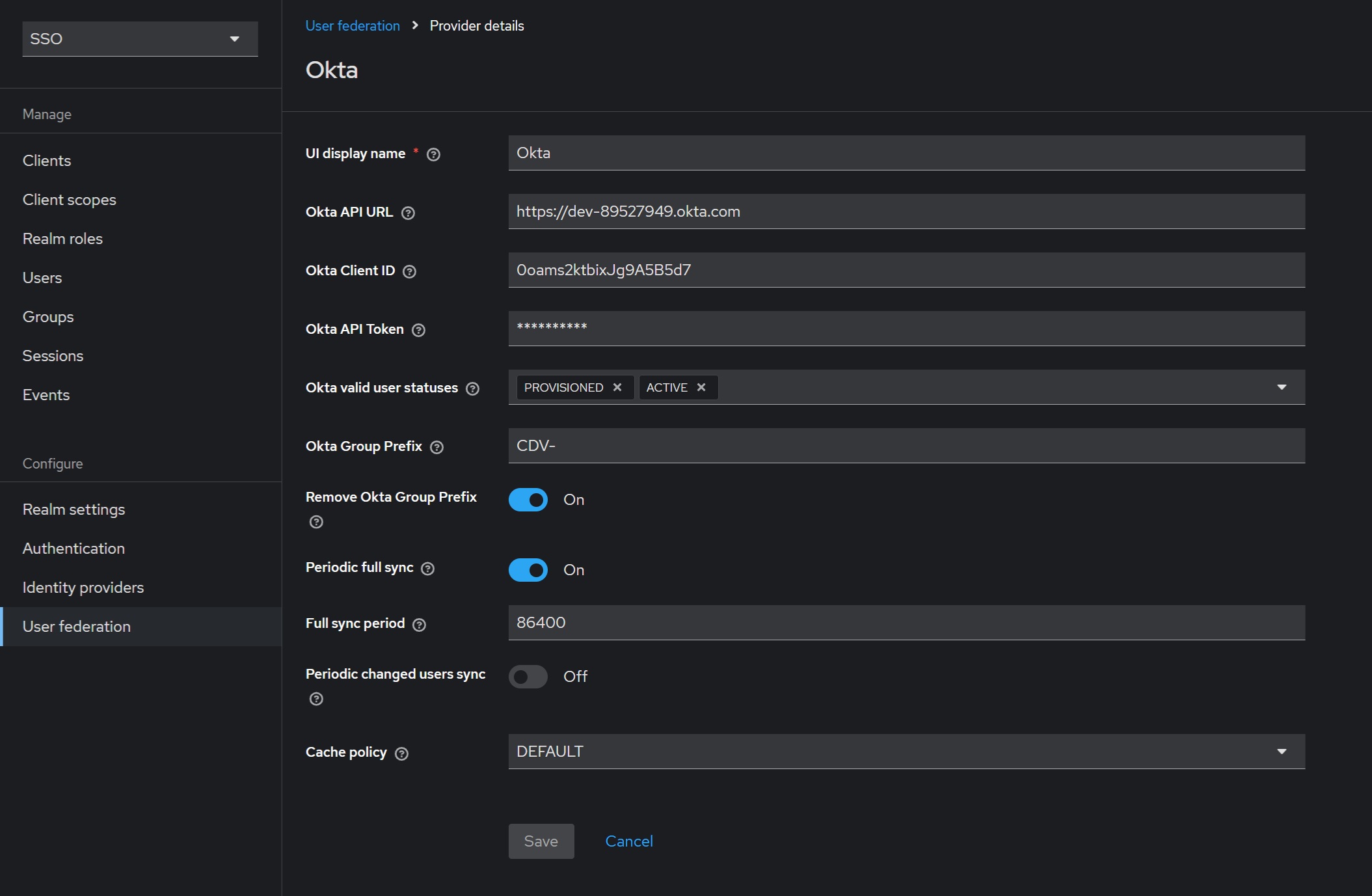Remove the PROVISIONED status chip
This screenshot has height=896, width=1372.
click(617, 387)
